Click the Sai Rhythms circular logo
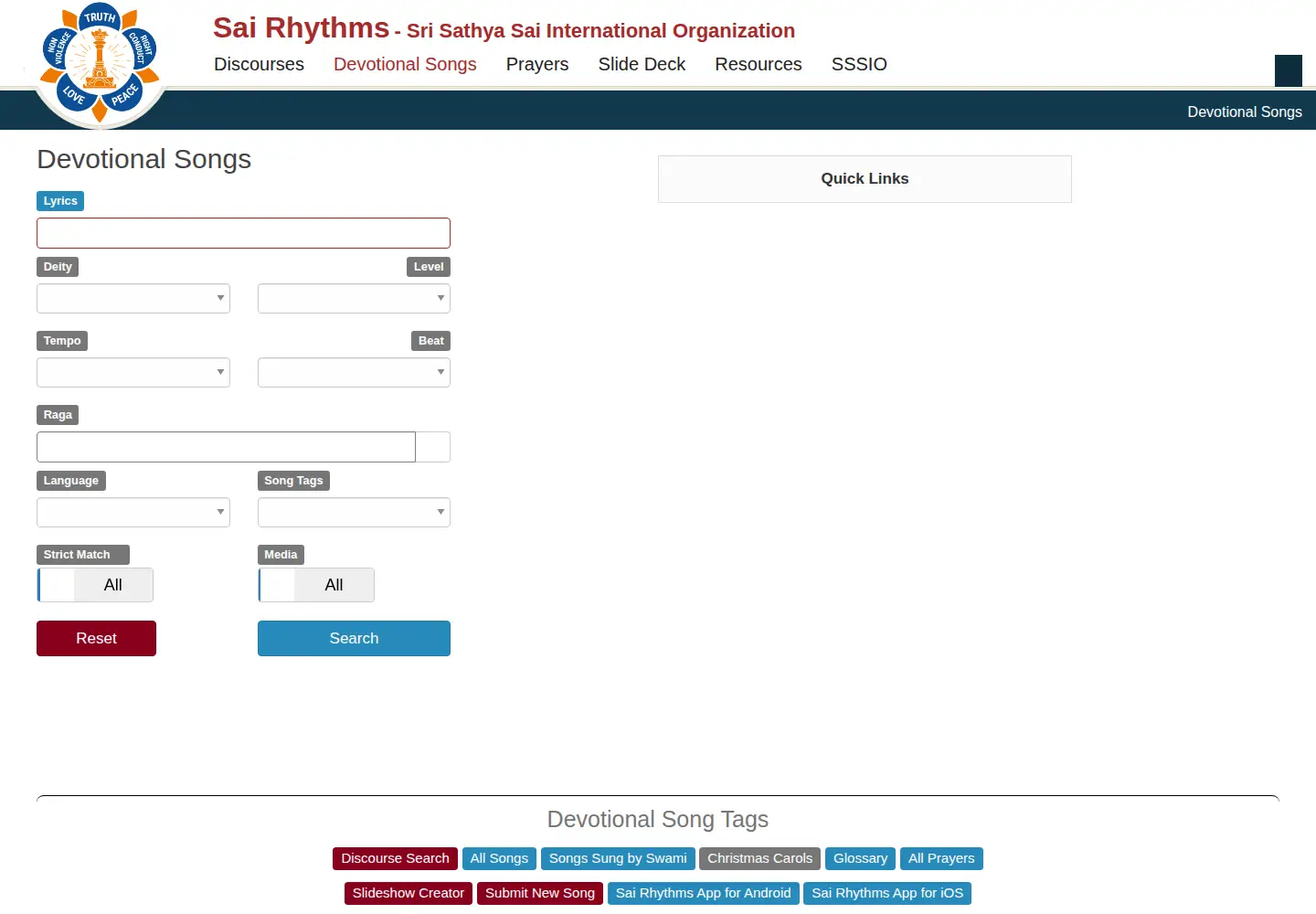Screen dimensions: 1316x914 [101, 64]
